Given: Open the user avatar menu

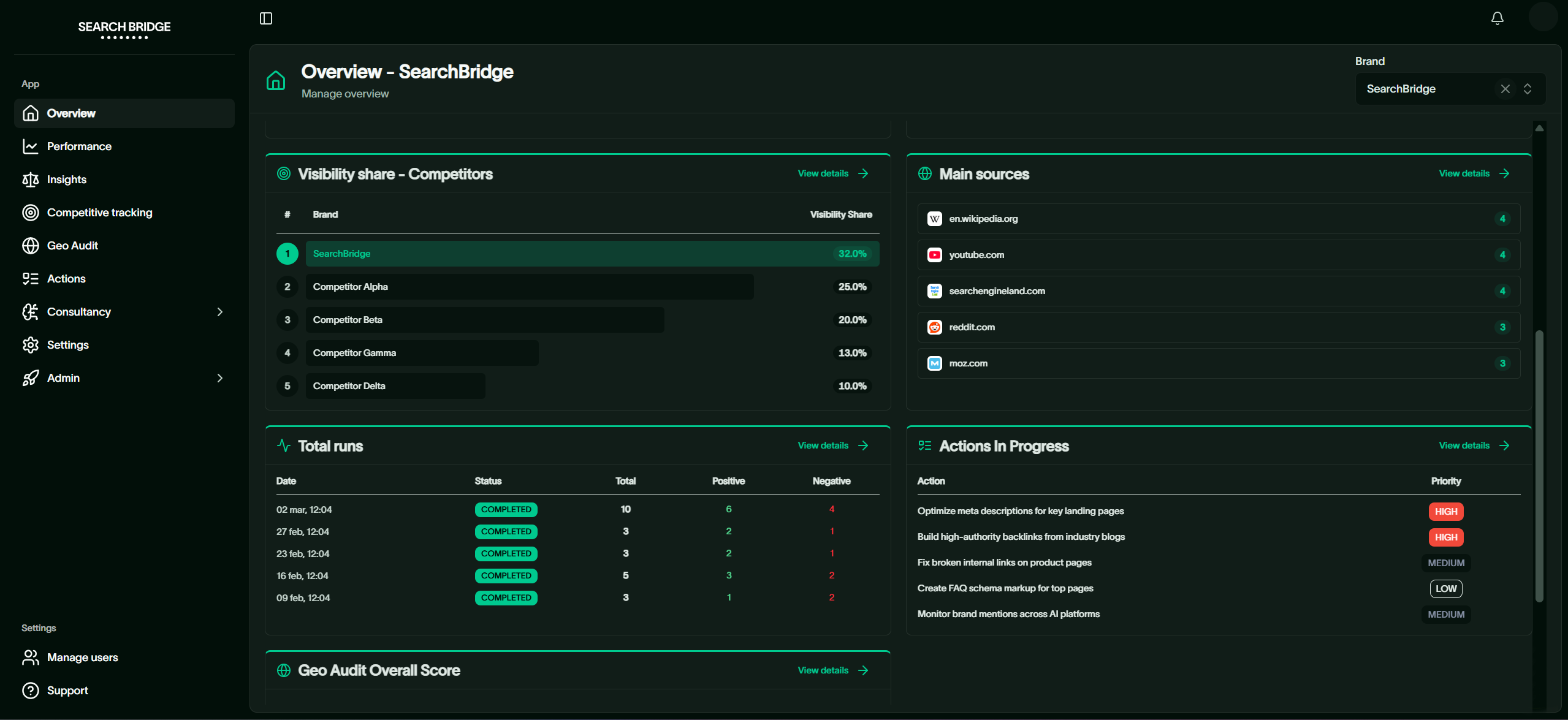Looking at the screenshot, I should pos(1543,17).
